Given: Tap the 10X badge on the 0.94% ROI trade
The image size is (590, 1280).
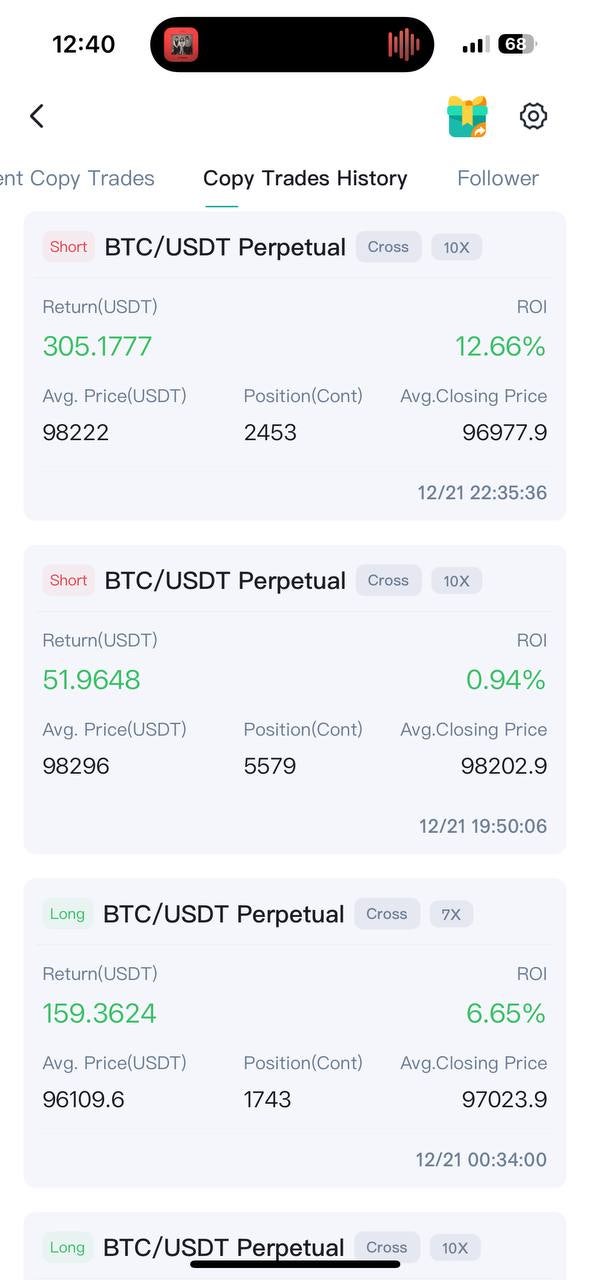Looking at the screenshot, I should pyautogui.click(x=456, y=581).
